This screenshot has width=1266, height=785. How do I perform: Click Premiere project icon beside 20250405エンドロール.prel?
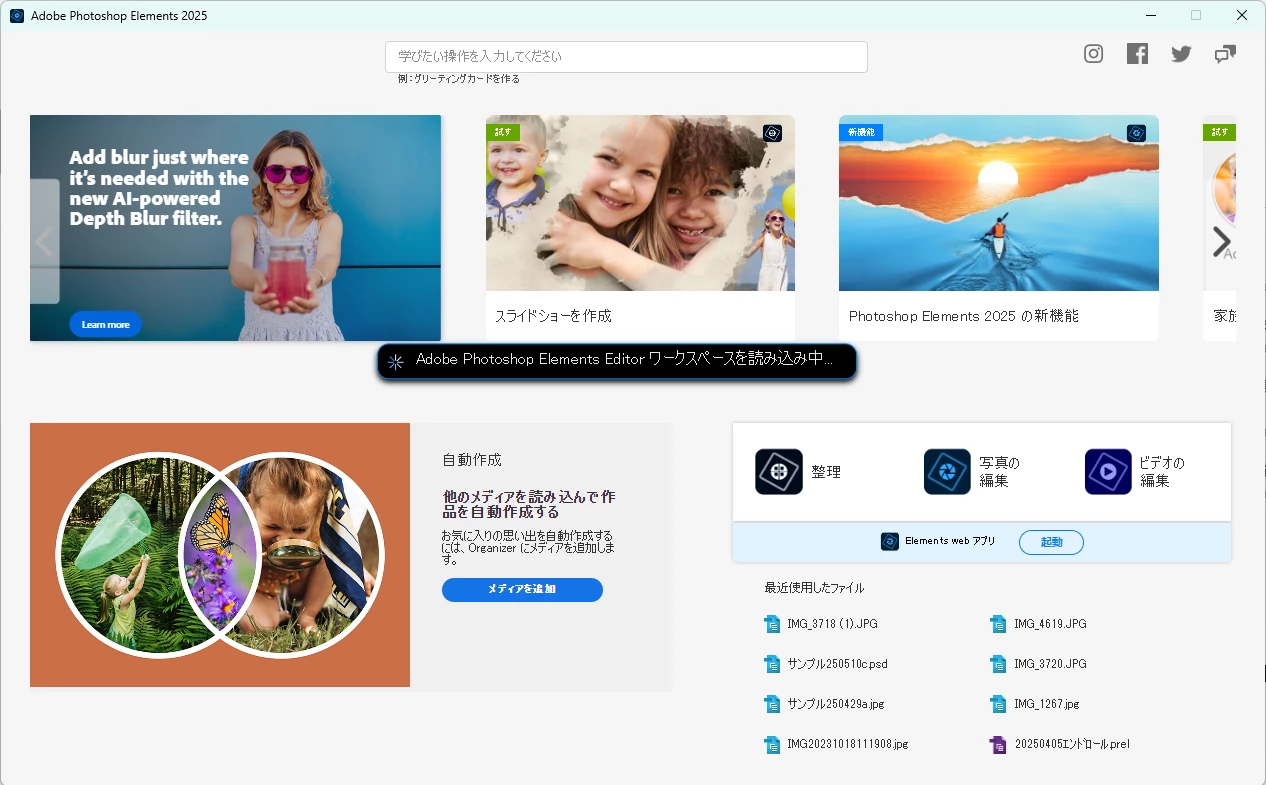998,744
